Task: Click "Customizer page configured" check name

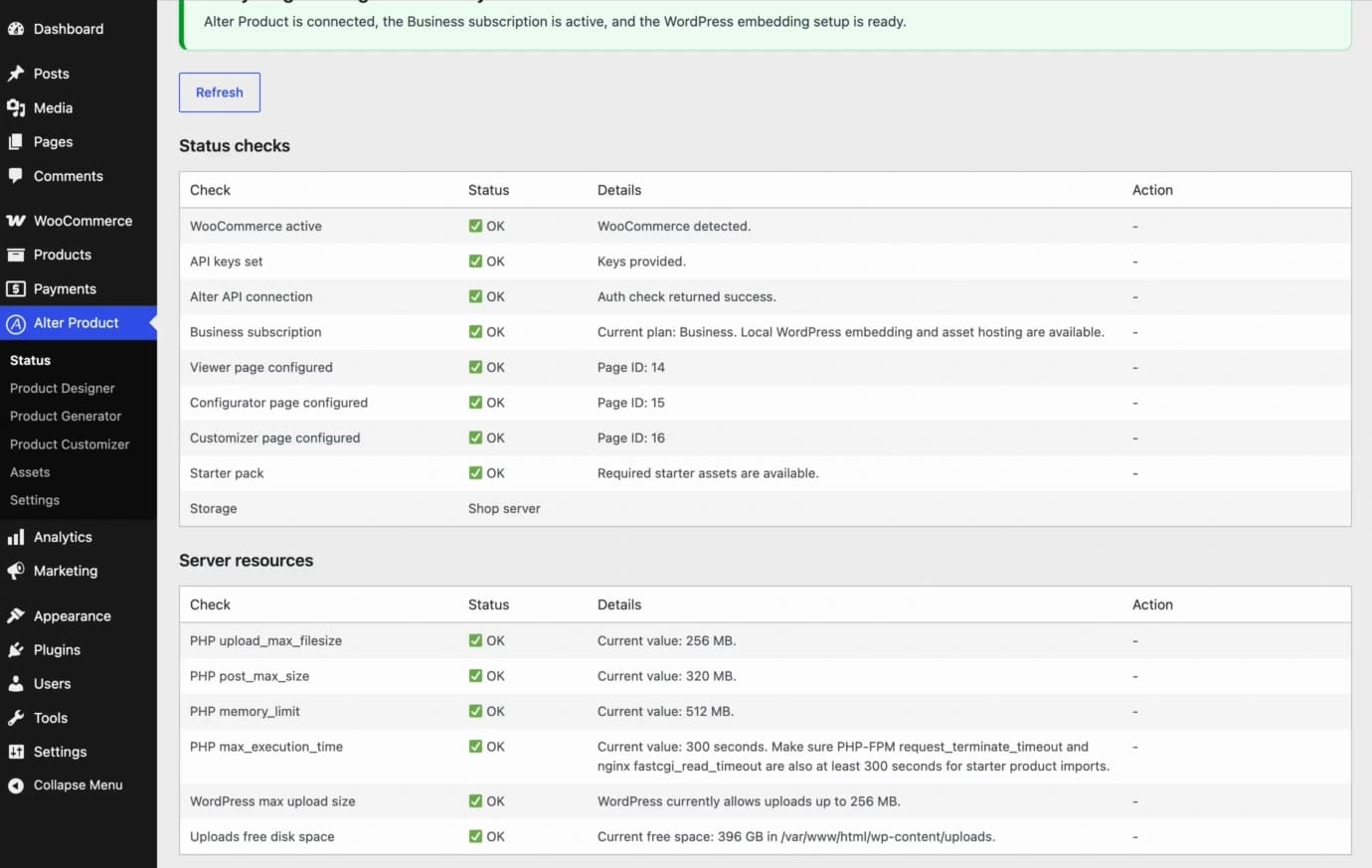Action: [275, 438]
